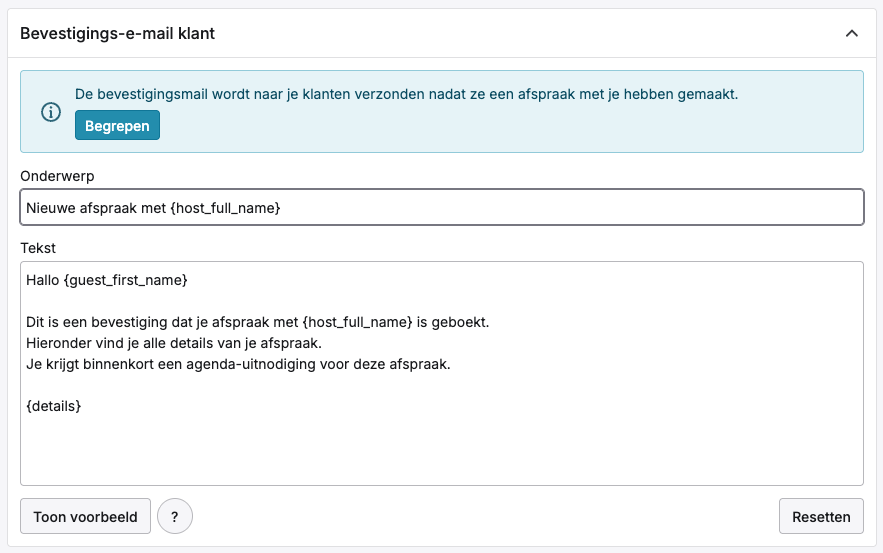Screen dimensions: 883x553
Task: Click {host_full_name} inside the subject field
Action: pos(225,208)
